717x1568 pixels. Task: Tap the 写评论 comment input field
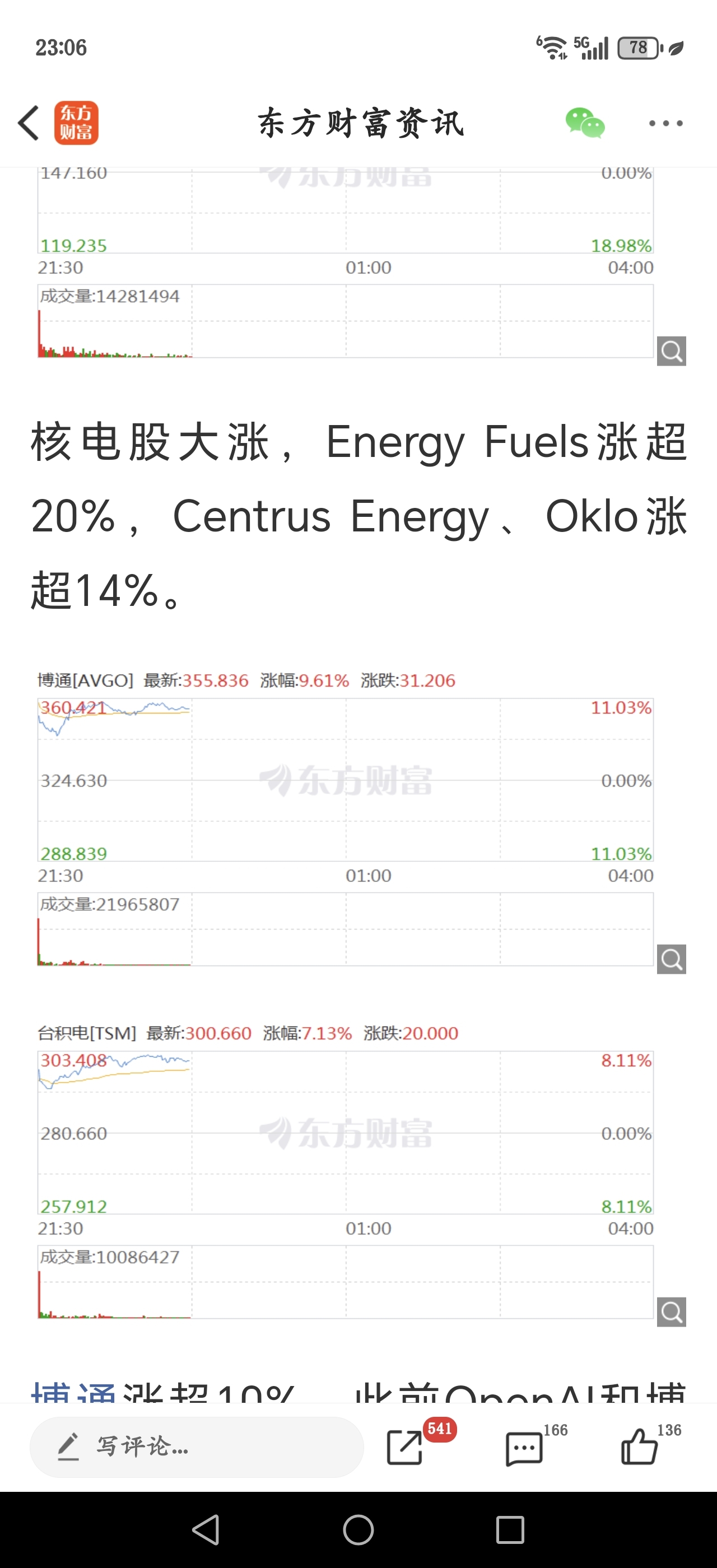click(x=196, y=1446)
